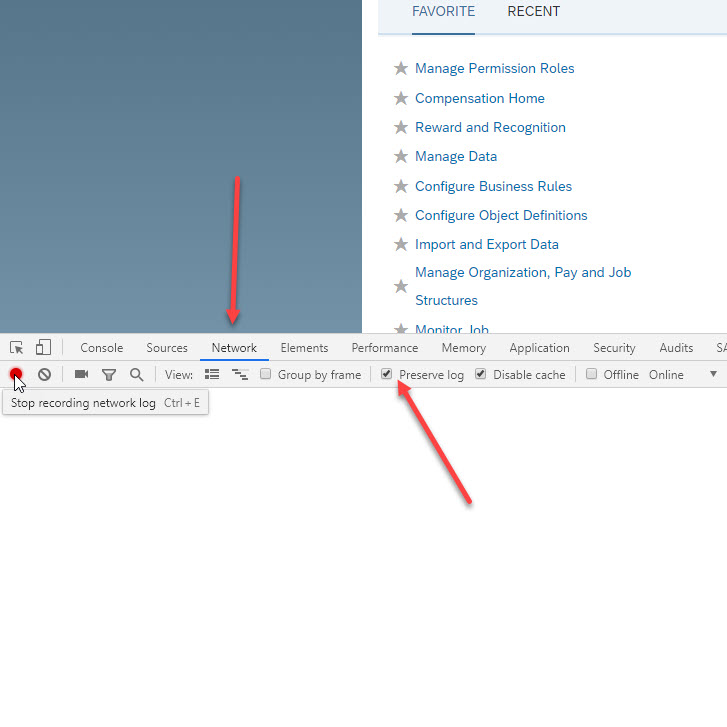Open Manage Organization, Pay and Job Structures
The height and width of the screenshot is (727, 727).
(x=523, y=286)
